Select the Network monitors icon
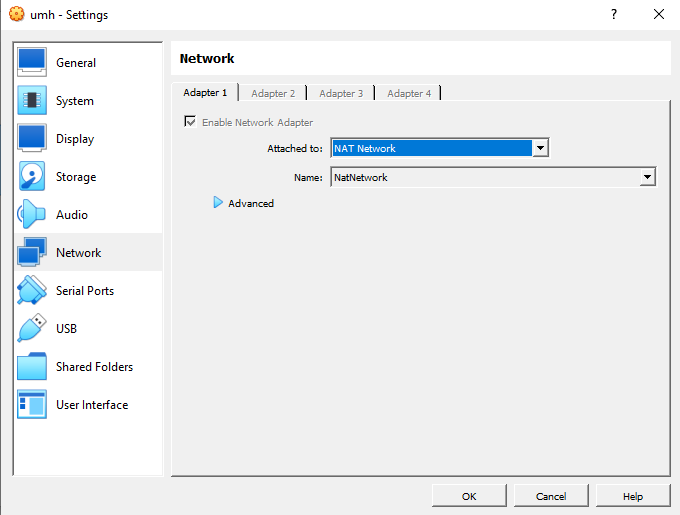The width and height of the screenshot is (680, 515). pyautogui.click(x=32, y=252)
